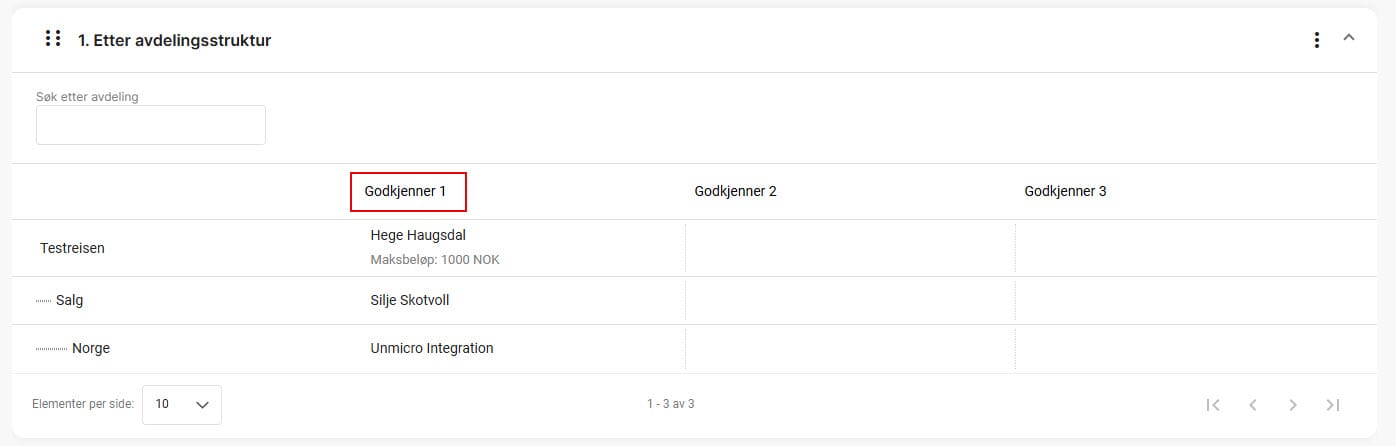Jump to the last page
This screenshot has height=446, width=1396.
tap(1333, 405)
